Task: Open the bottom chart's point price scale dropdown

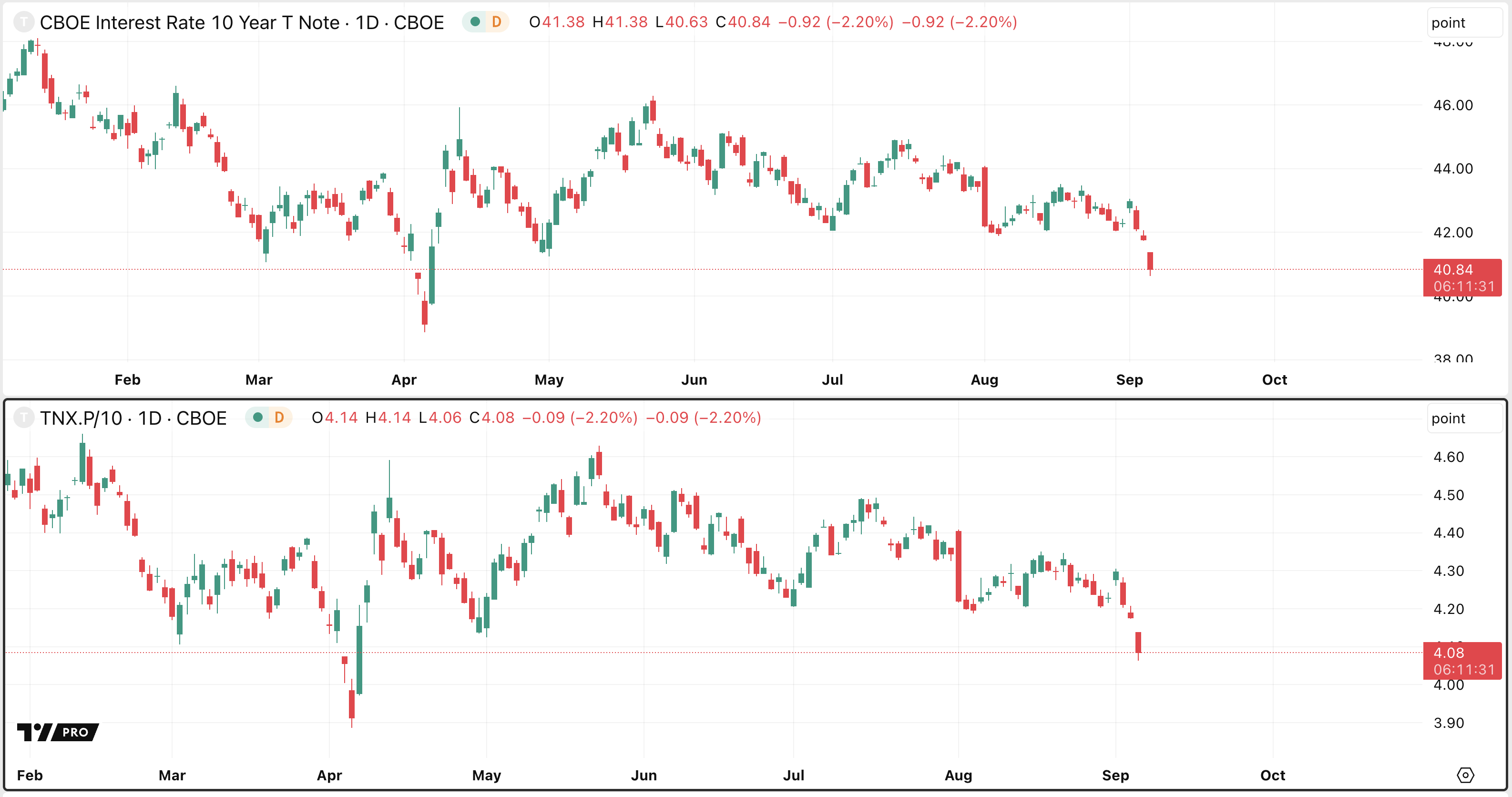Action: (x=1464, y=419)
